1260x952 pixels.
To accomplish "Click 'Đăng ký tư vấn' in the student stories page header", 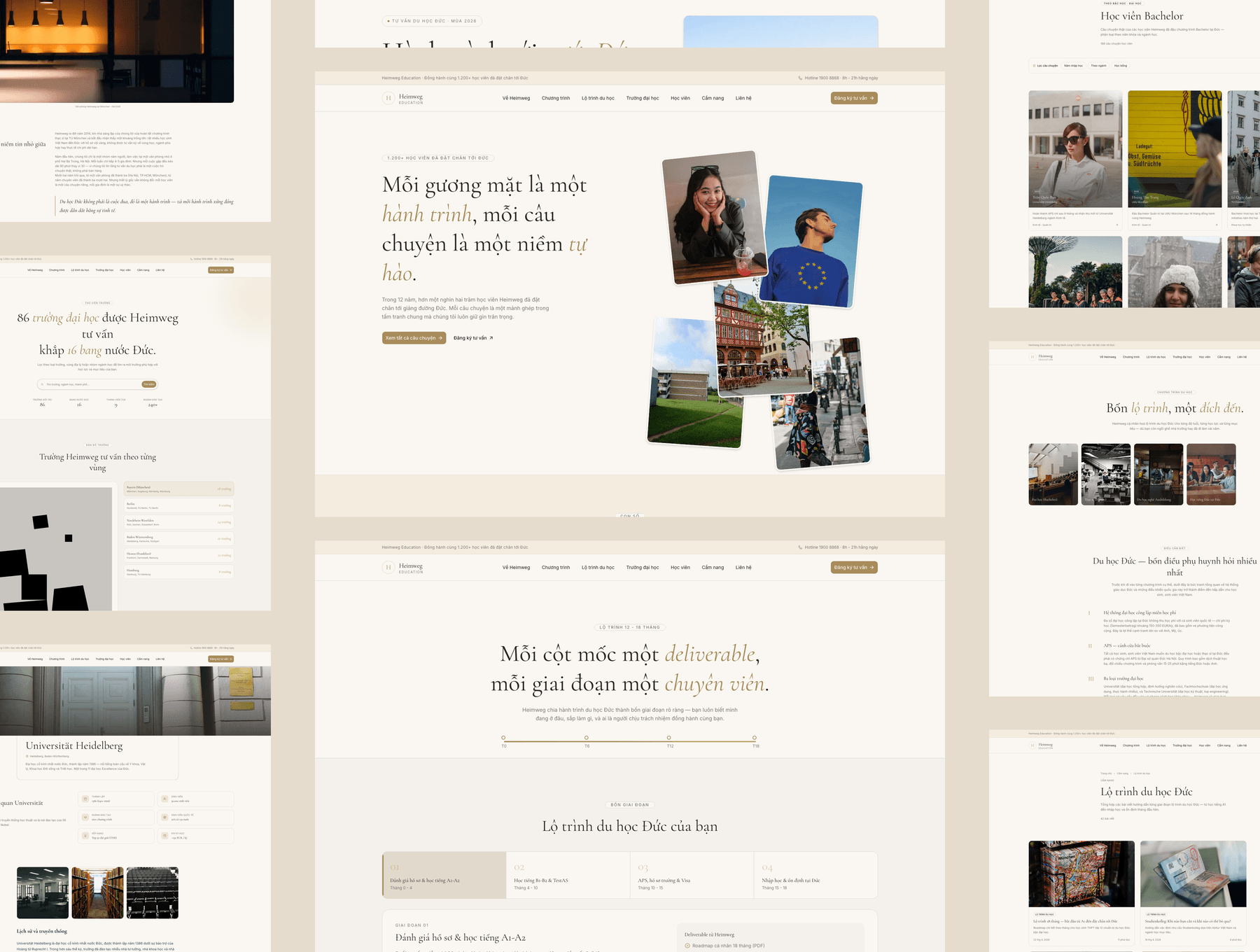I will 854,98.
